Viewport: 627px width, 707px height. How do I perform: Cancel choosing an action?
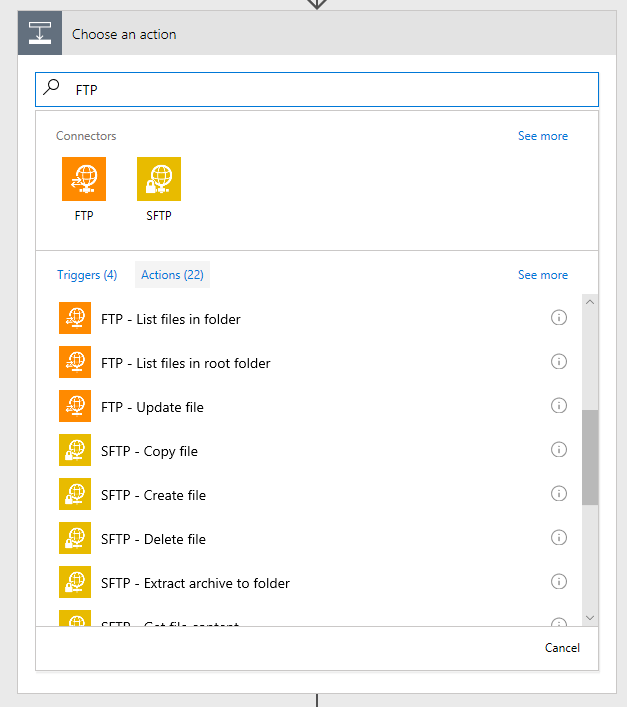[x=562, y=648]
